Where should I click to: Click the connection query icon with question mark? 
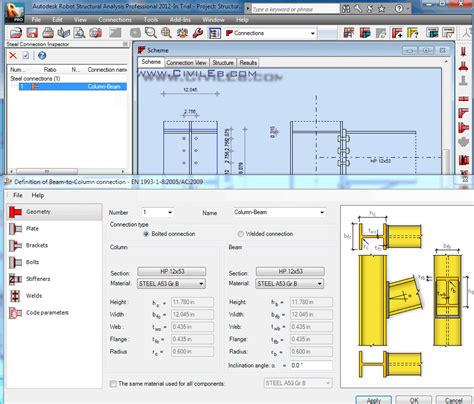413,33
